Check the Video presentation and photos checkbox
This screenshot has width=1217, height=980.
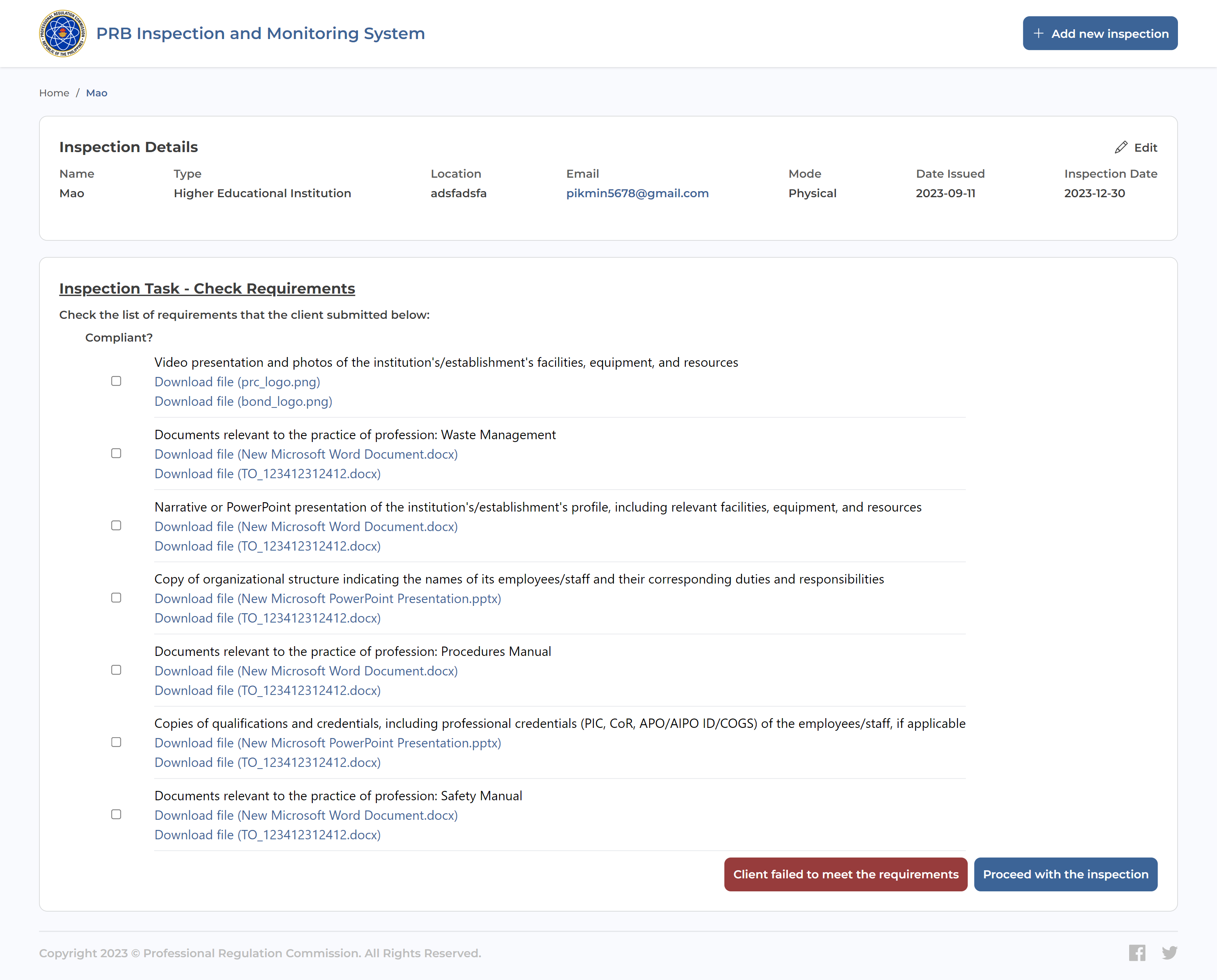pos(116,381)
